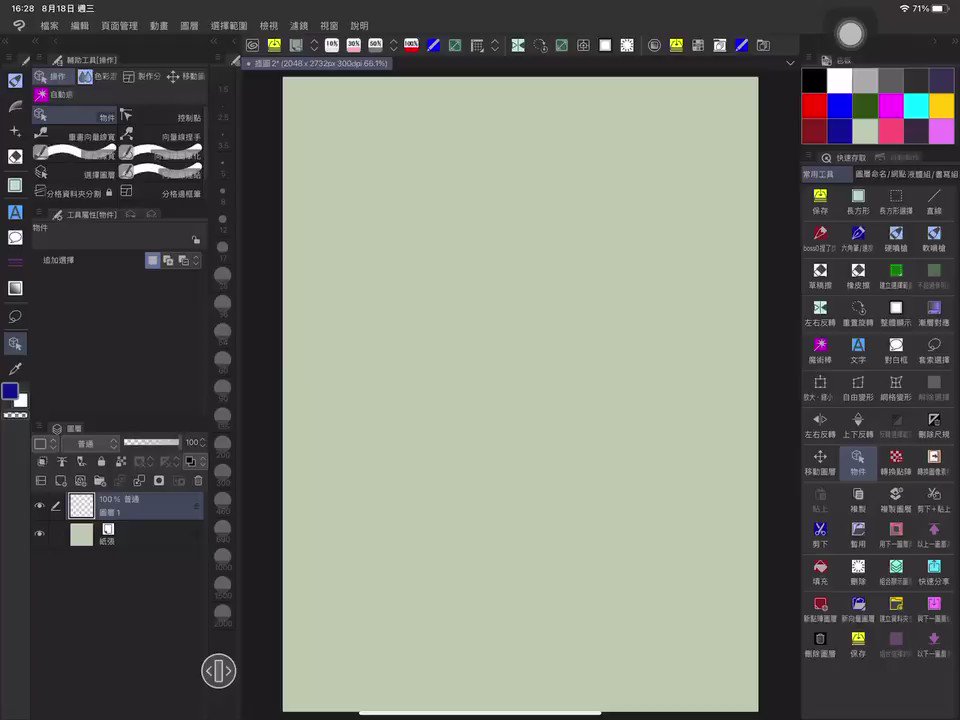Open the 濾鏡 Filter menu
Viewport: 960px width, 720px height.
pos(299,26)
